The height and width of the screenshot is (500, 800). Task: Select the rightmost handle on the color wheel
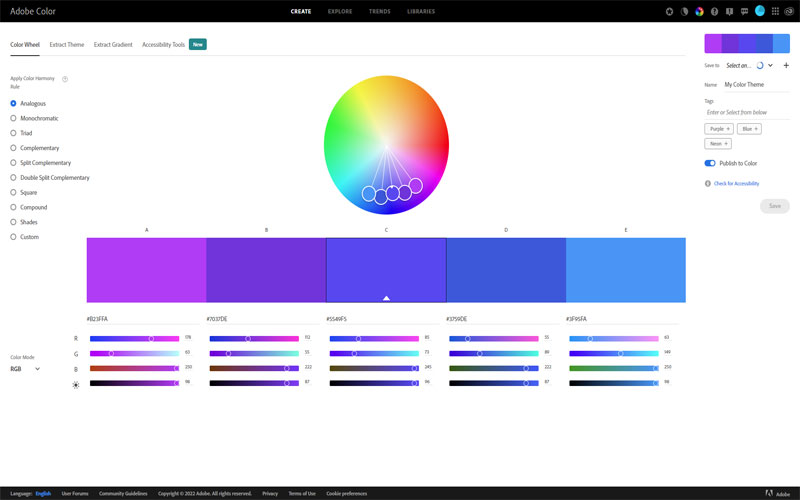click(416, 185)
